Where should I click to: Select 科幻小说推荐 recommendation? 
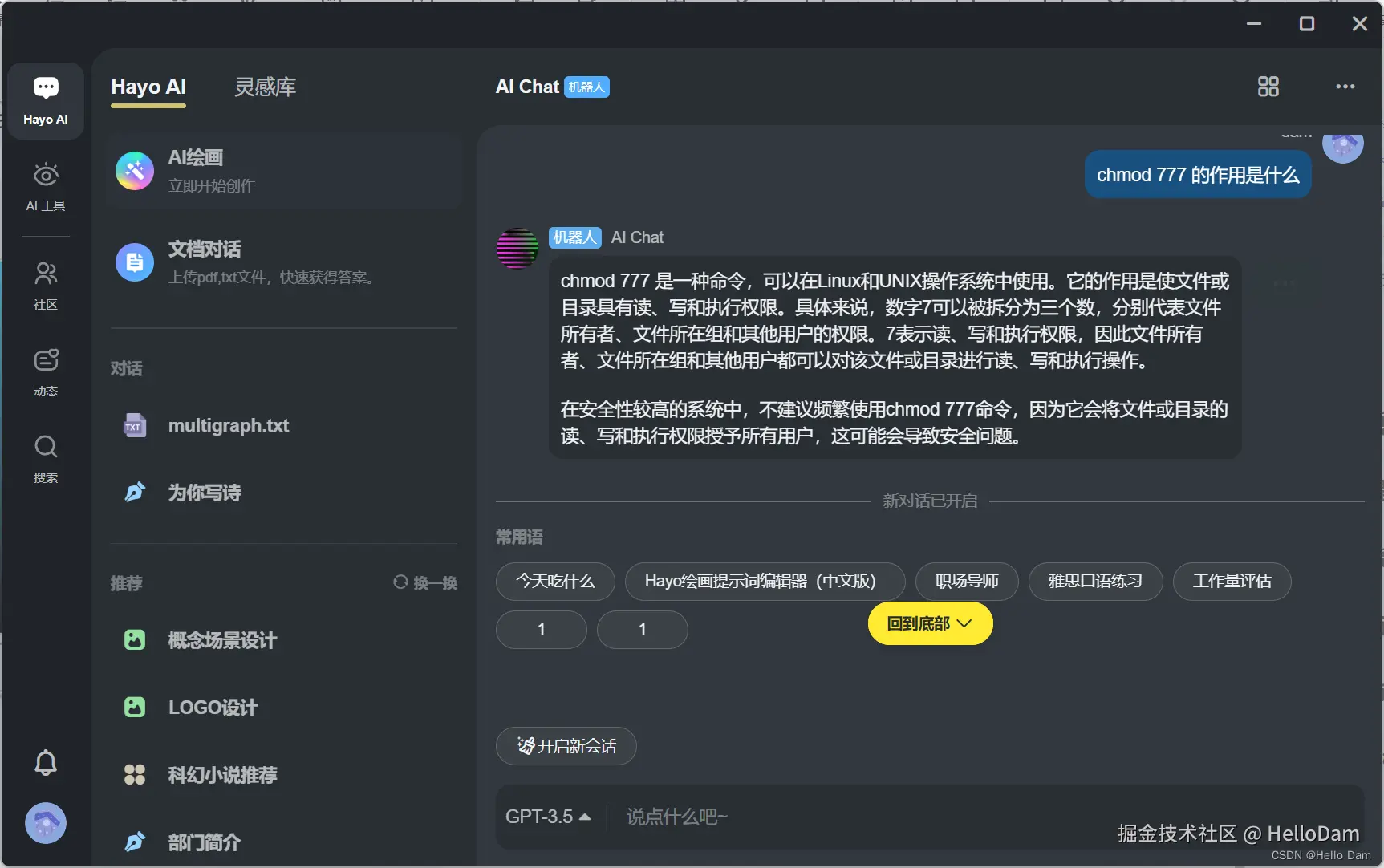coord(284,775)
